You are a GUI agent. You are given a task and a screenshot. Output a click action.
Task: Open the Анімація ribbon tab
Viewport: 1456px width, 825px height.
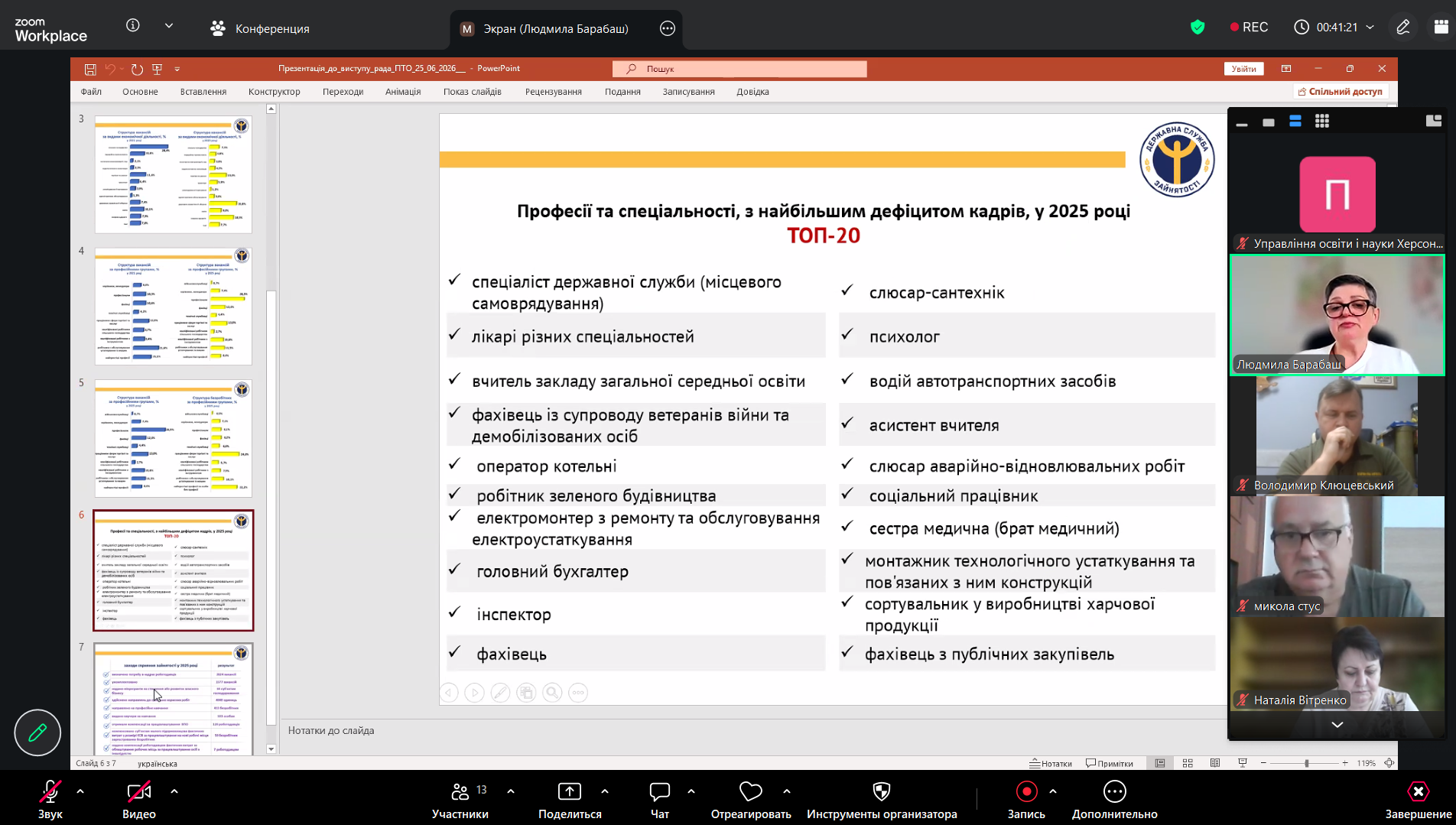pos(403,92)
